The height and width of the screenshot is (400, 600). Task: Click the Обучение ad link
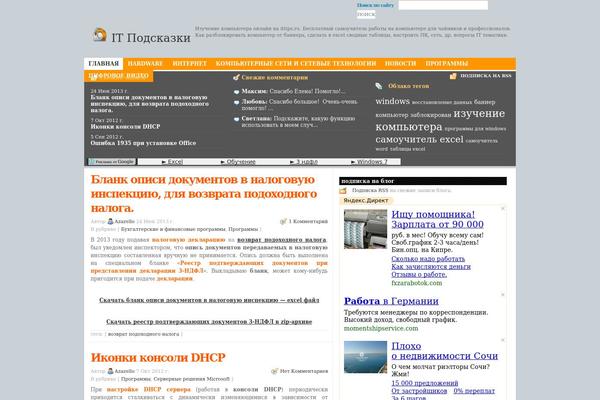[x=238, y=162]
